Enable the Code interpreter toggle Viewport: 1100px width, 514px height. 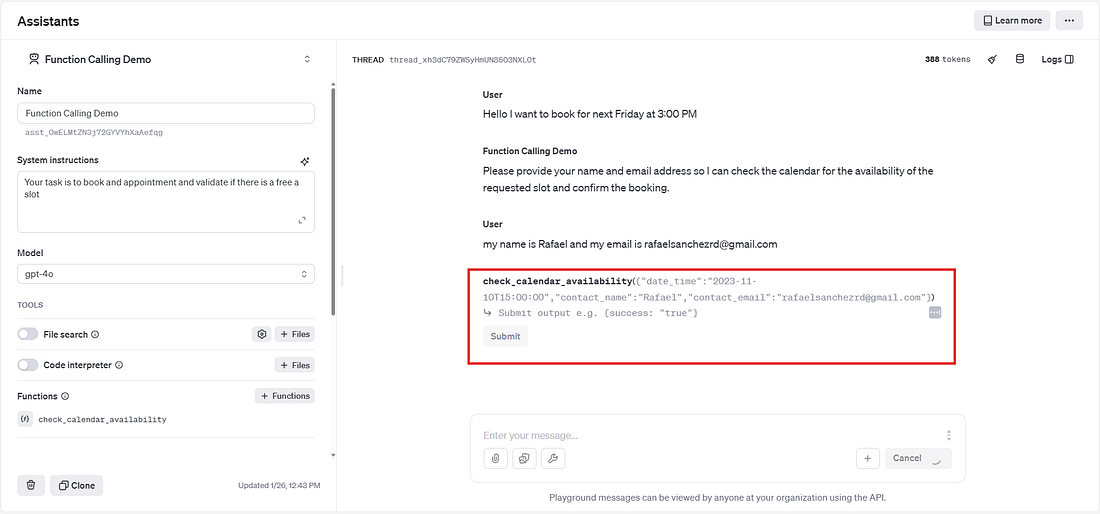pos(28,365)
